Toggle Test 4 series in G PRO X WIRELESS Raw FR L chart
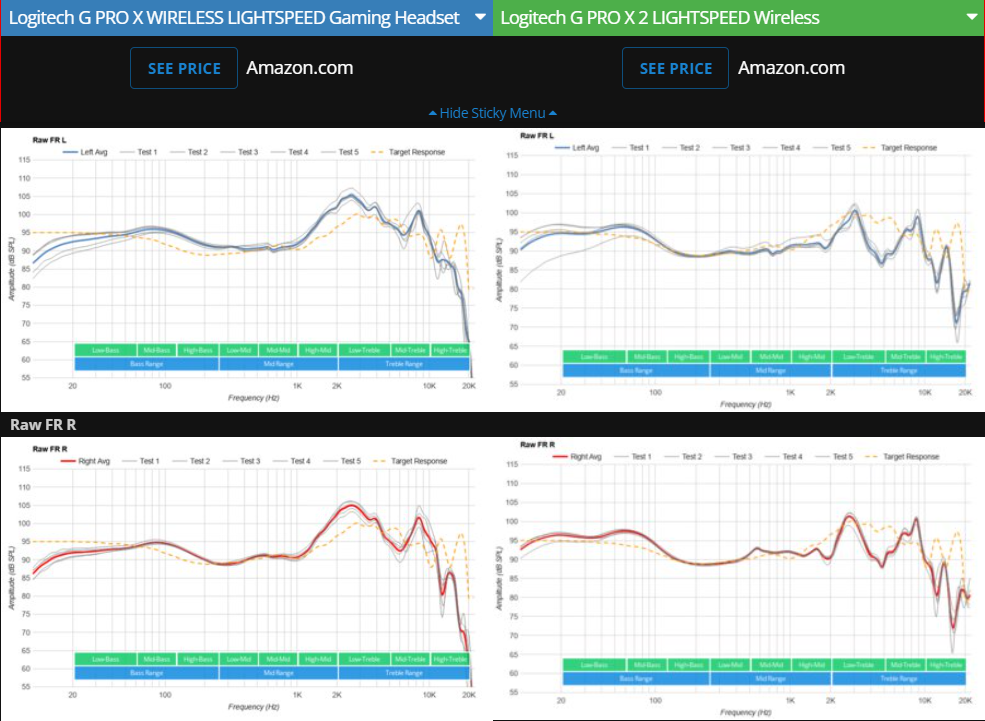This screenshot has width=985, height=721. [289, 152]
